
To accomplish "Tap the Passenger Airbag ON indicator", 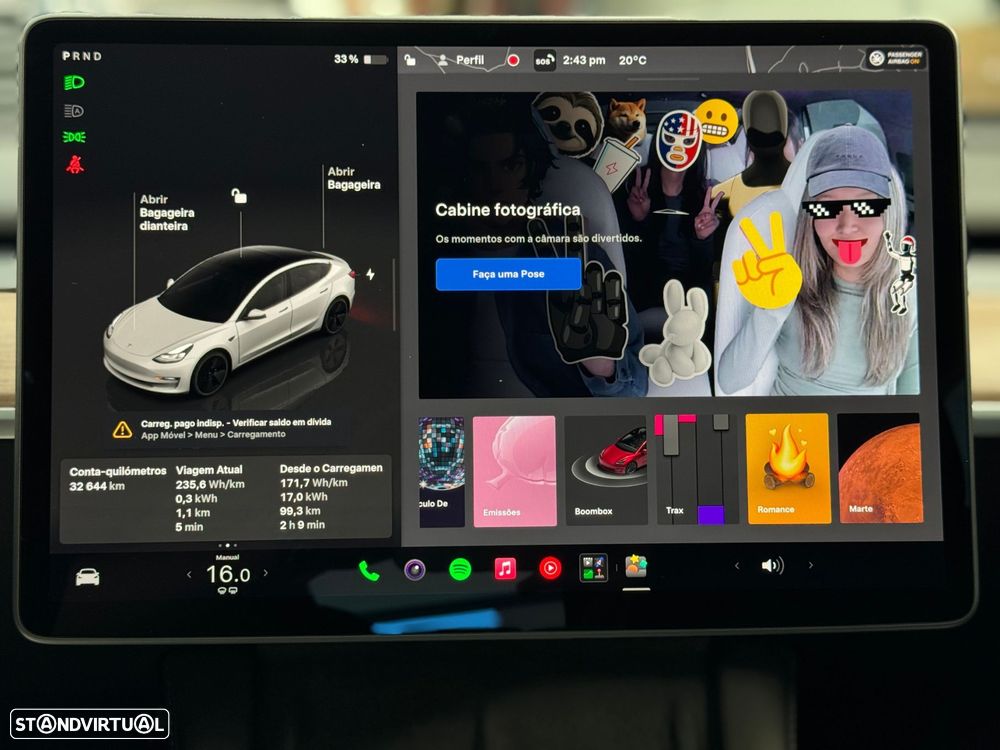I will click(896, 58).
